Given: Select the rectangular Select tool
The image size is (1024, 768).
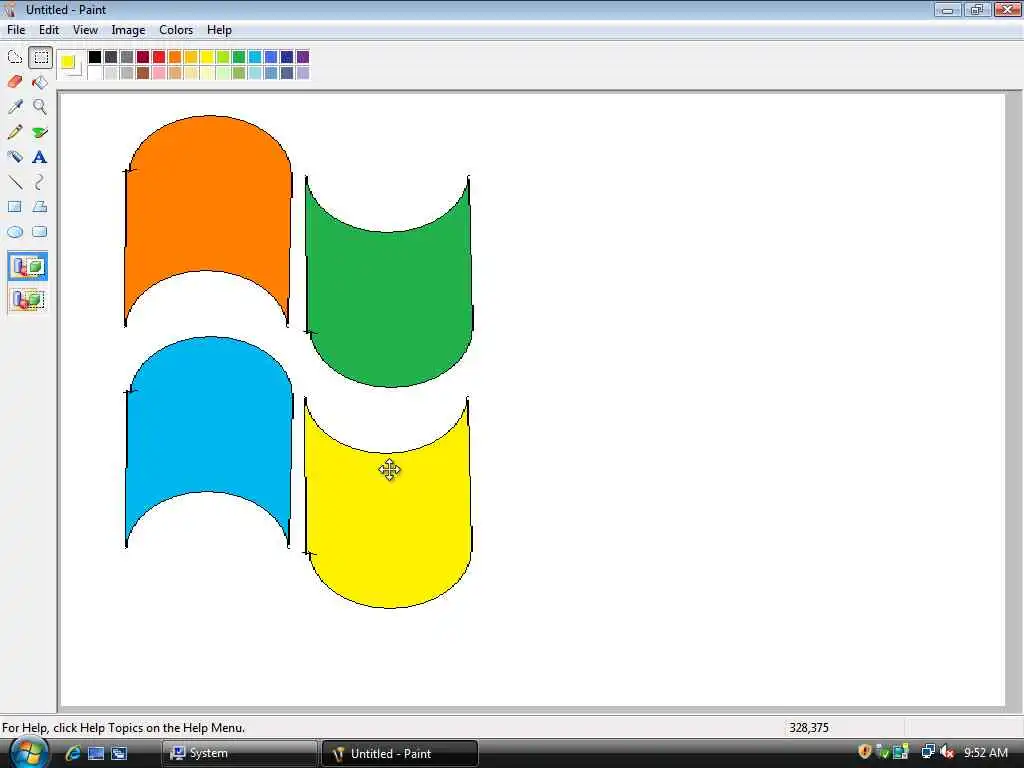Looking at the screenshot, I should pos(40,57).
